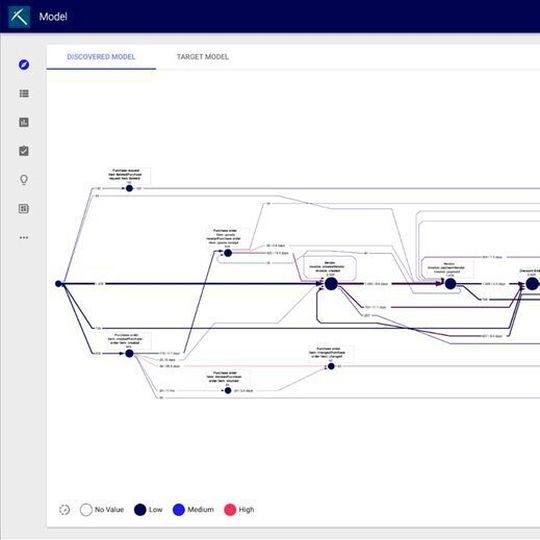Select the Vendor invoice created node
The height and width of the screenshot is (540, 540).
[x=331, y=284]
